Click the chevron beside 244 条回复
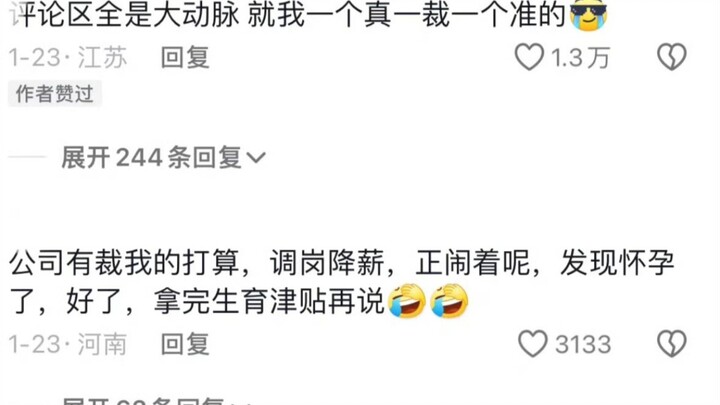 tap(256, 158)
